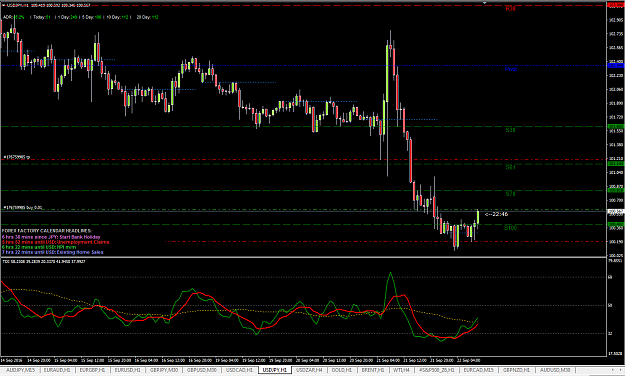Viewport: 625px width, 376px height.
Task: Click the TDI indicator values label
Action: pyautogui.click(x=44, y=262)
